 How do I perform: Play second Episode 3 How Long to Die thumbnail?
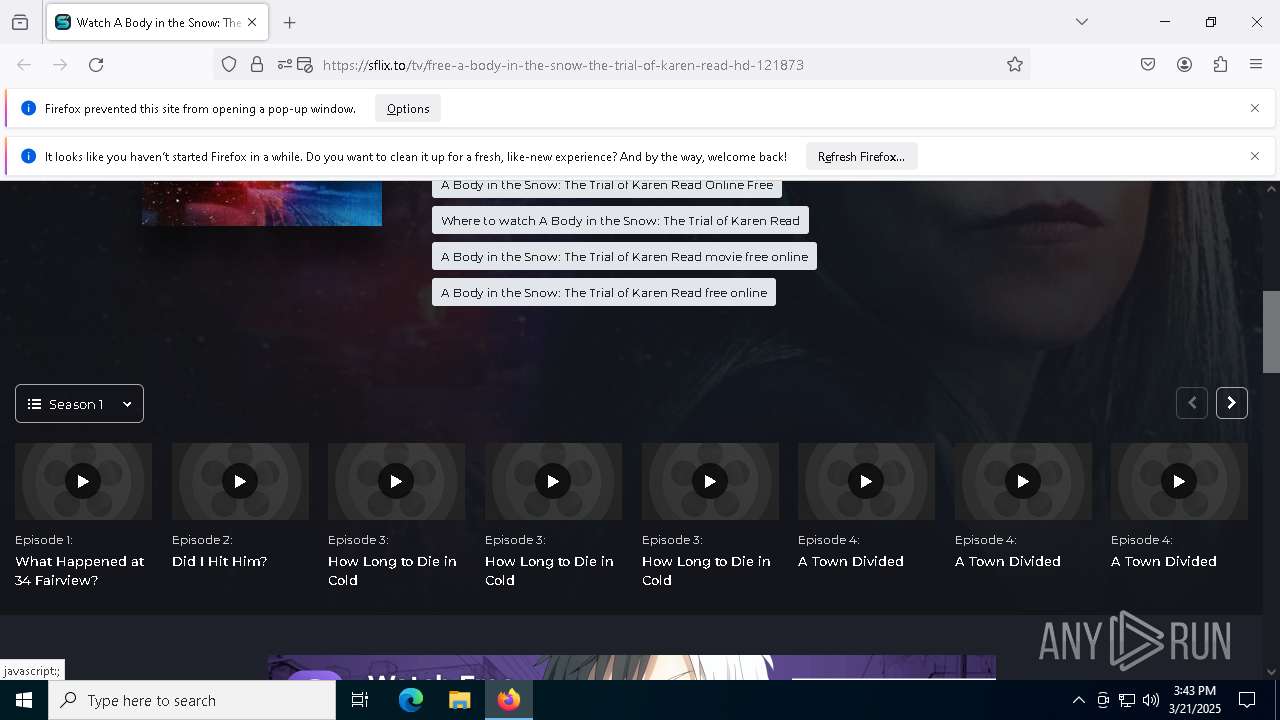pyautogui.click(x=553, y=481)
